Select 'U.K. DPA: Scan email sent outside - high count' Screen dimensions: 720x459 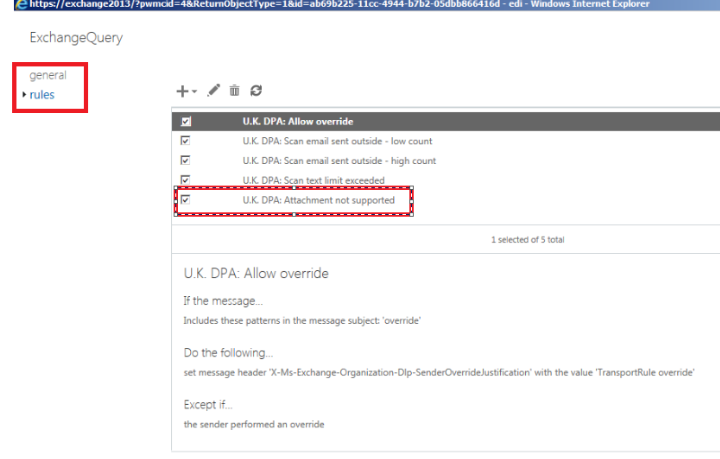point(339,161)
